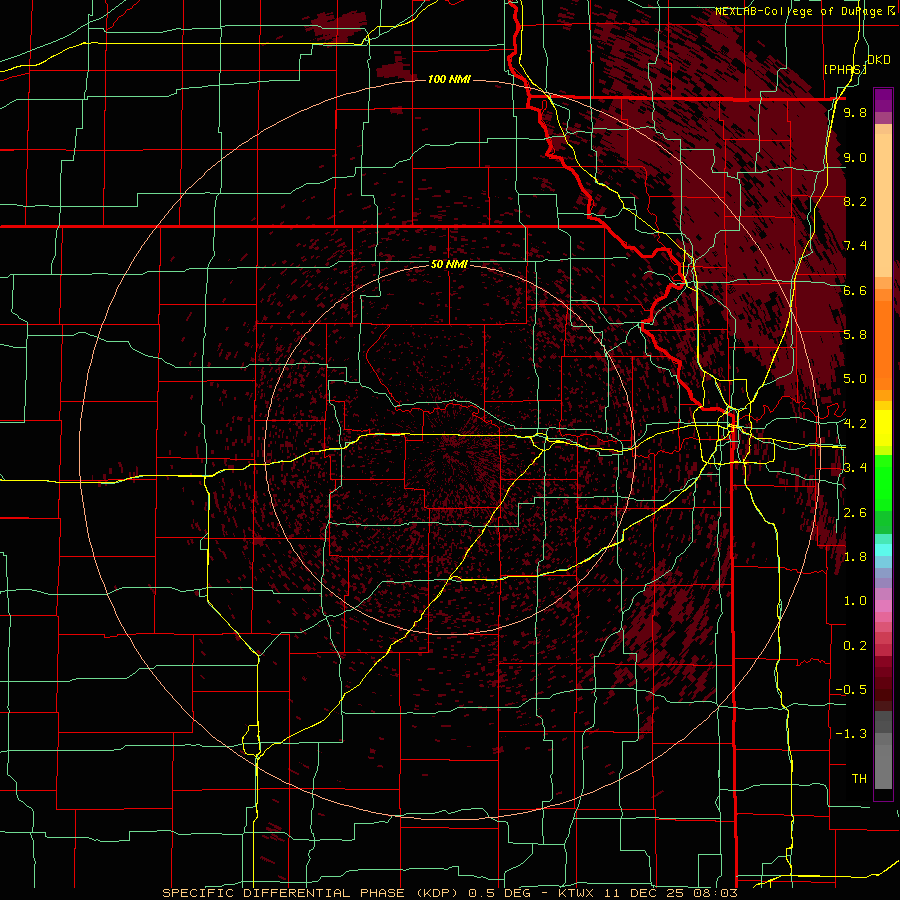This screenshot has height=900, width=900.
Task: Click the 50 NMI range ring label
Action: point(449,264)
